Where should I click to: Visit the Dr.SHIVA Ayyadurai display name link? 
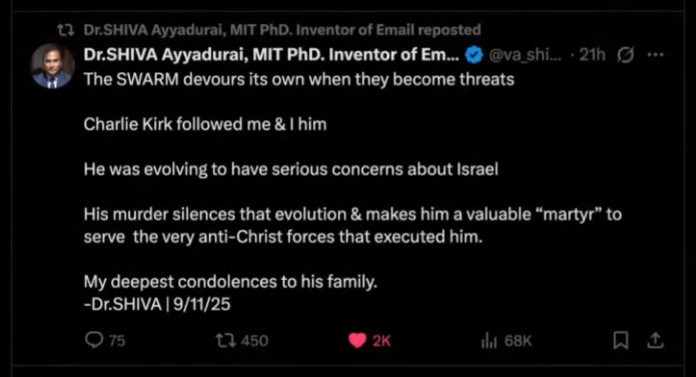coord(271,55)
